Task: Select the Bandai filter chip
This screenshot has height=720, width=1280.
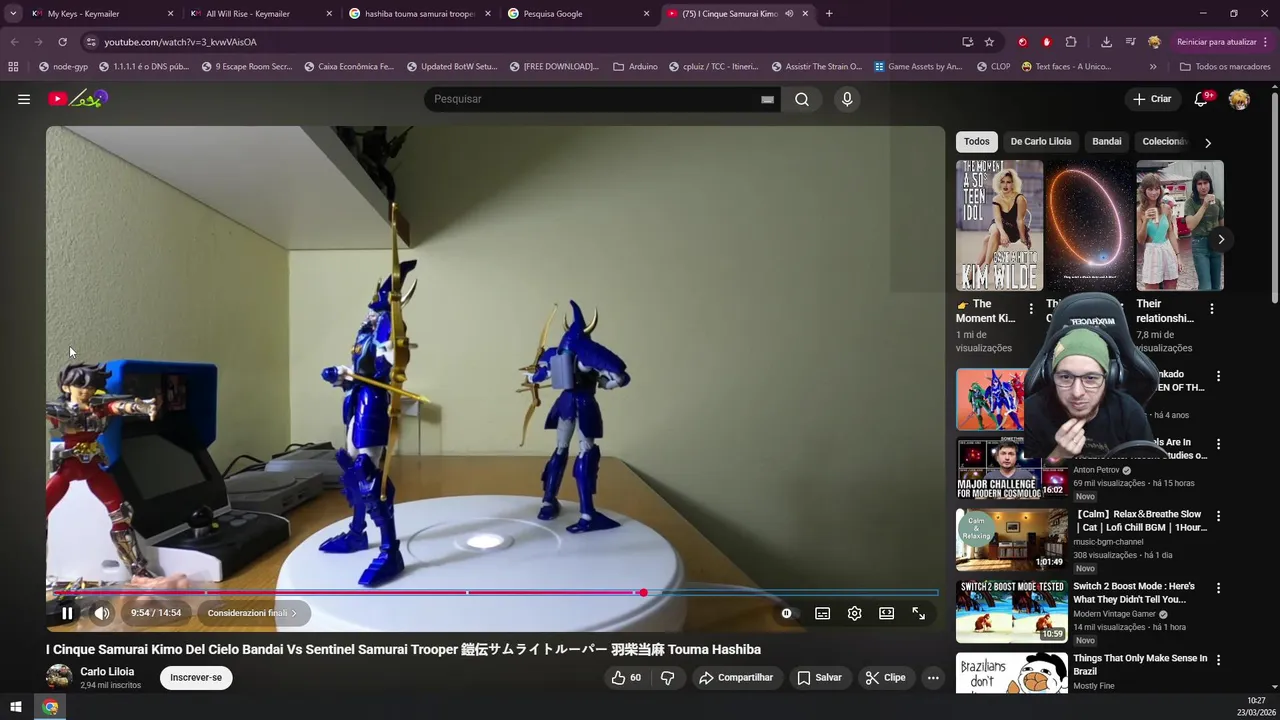Action: coord(1107,141)
